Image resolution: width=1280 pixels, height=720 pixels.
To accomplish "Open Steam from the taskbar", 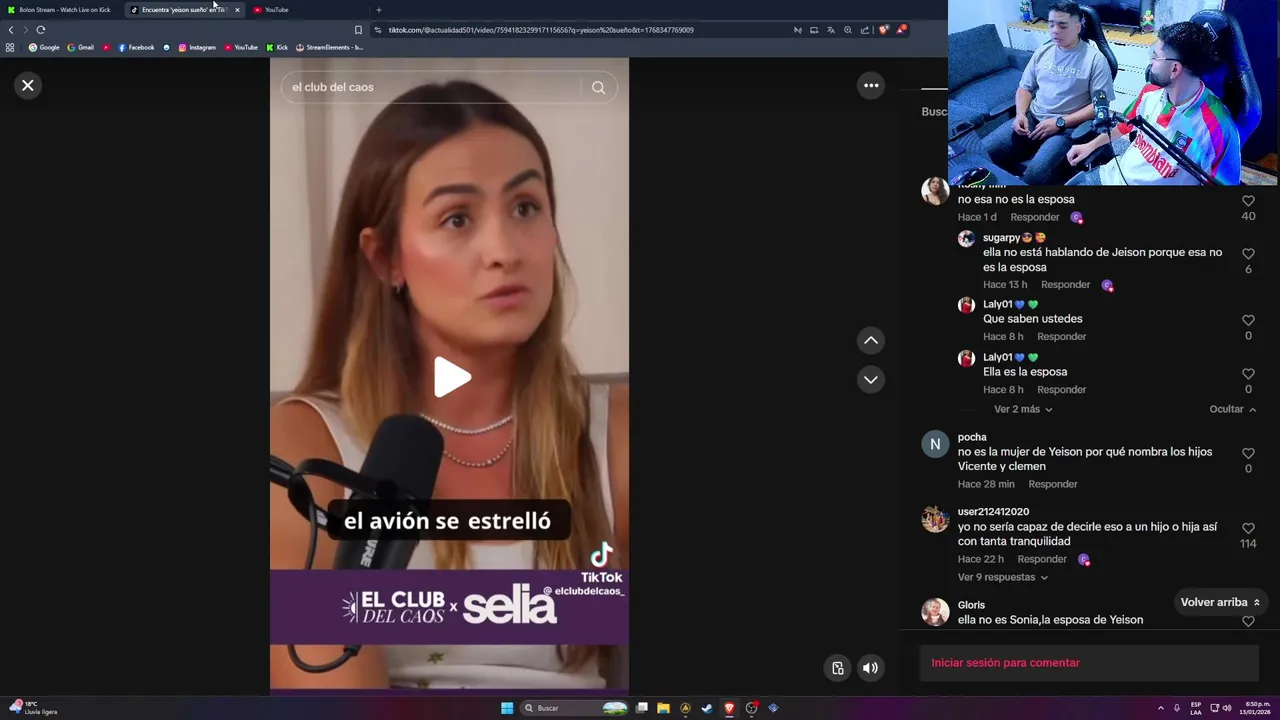I will 707,708.
